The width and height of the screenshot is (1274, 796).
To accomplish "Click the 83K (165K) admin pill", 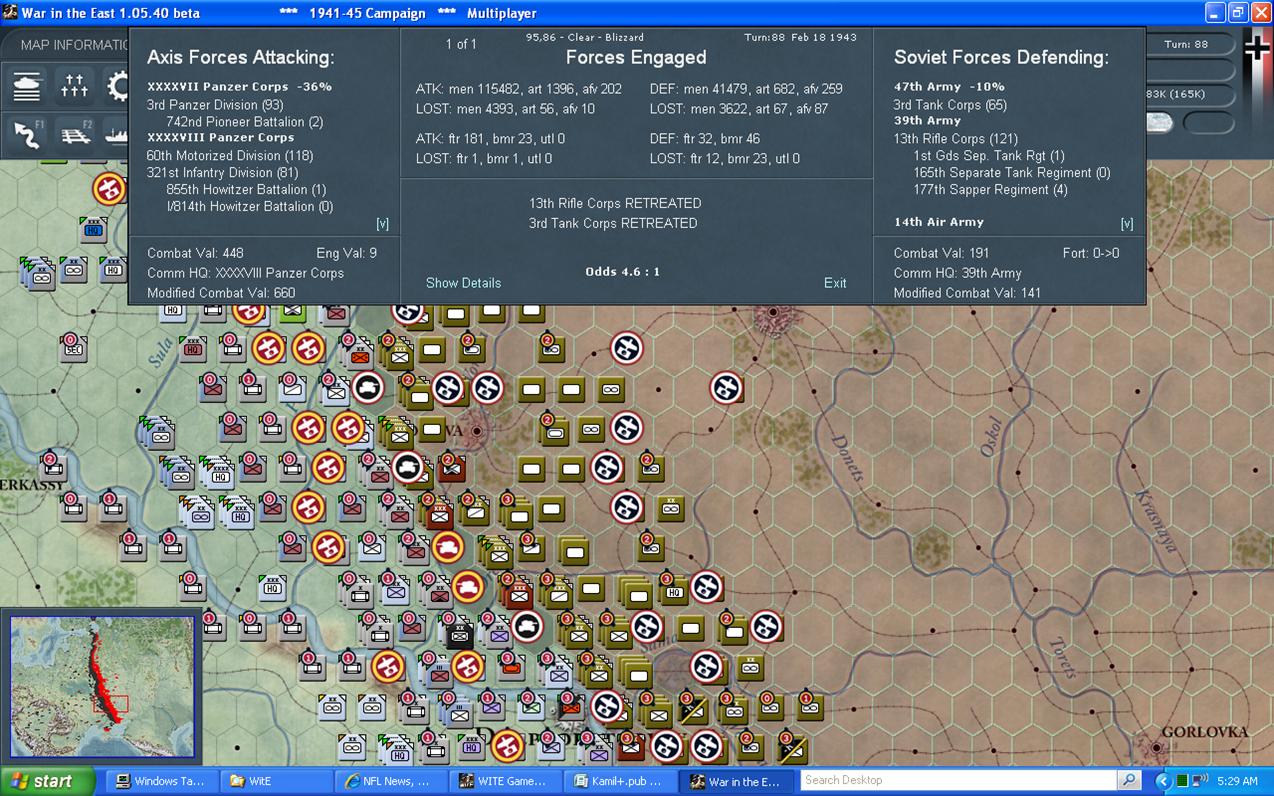I will click(1190, 94).
